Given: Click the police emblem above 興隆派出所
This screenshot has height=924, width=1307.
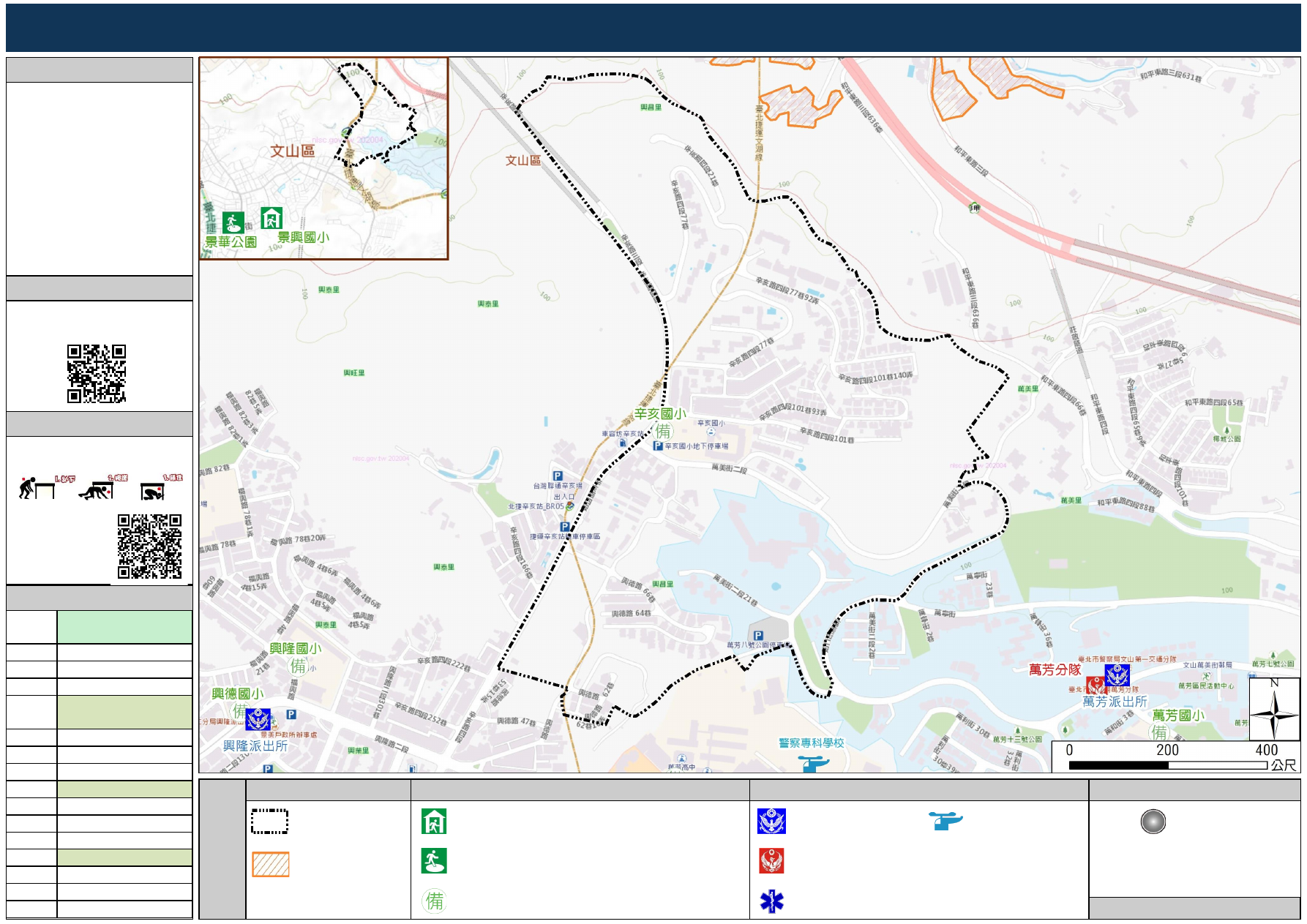Looking at the screenshot, I should click(258, 719).
